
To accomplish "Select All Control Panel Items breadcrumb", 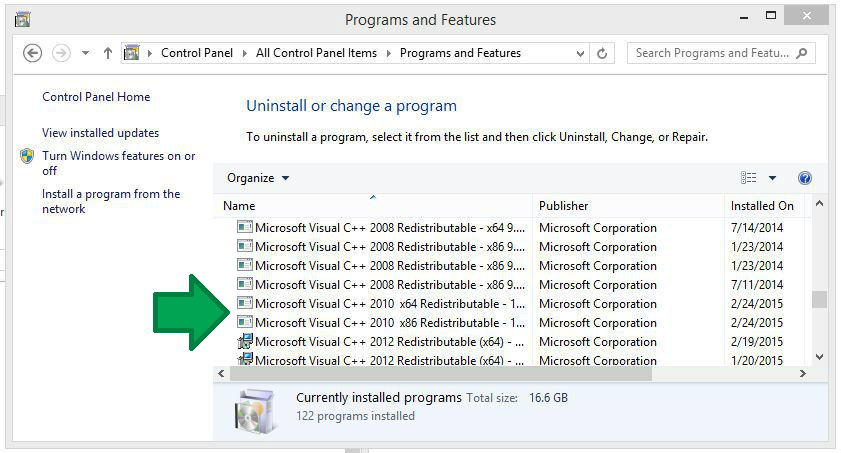I will tap(316, 53).
